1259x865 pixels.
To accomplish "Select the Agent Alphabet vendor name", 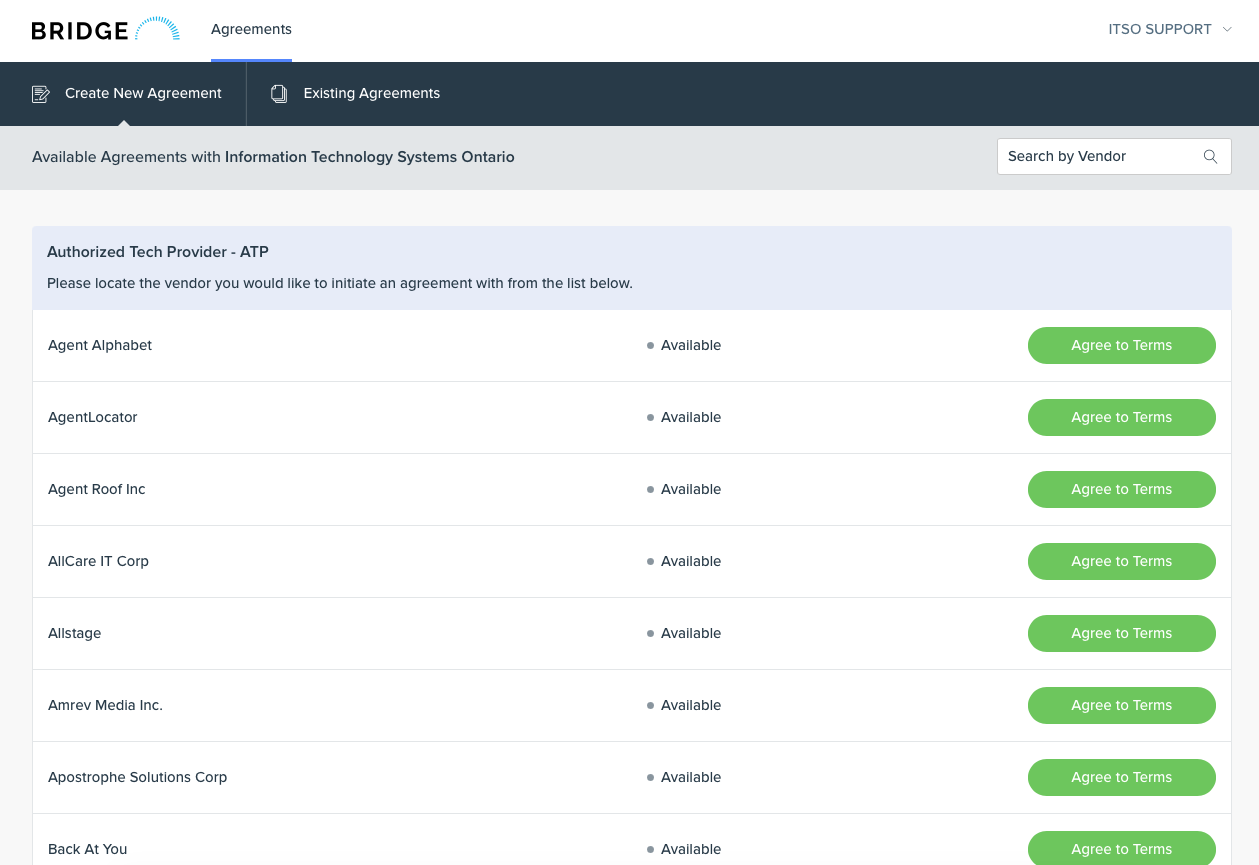I will point(100,346).
